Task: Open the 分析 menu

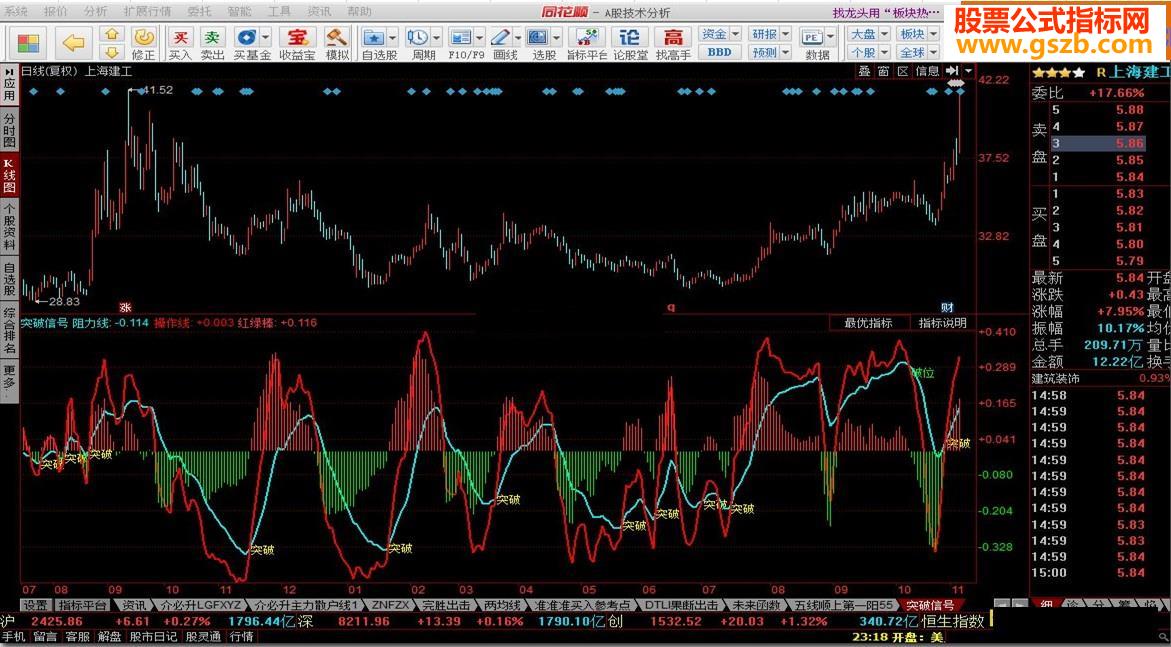Action: point(95,11)
